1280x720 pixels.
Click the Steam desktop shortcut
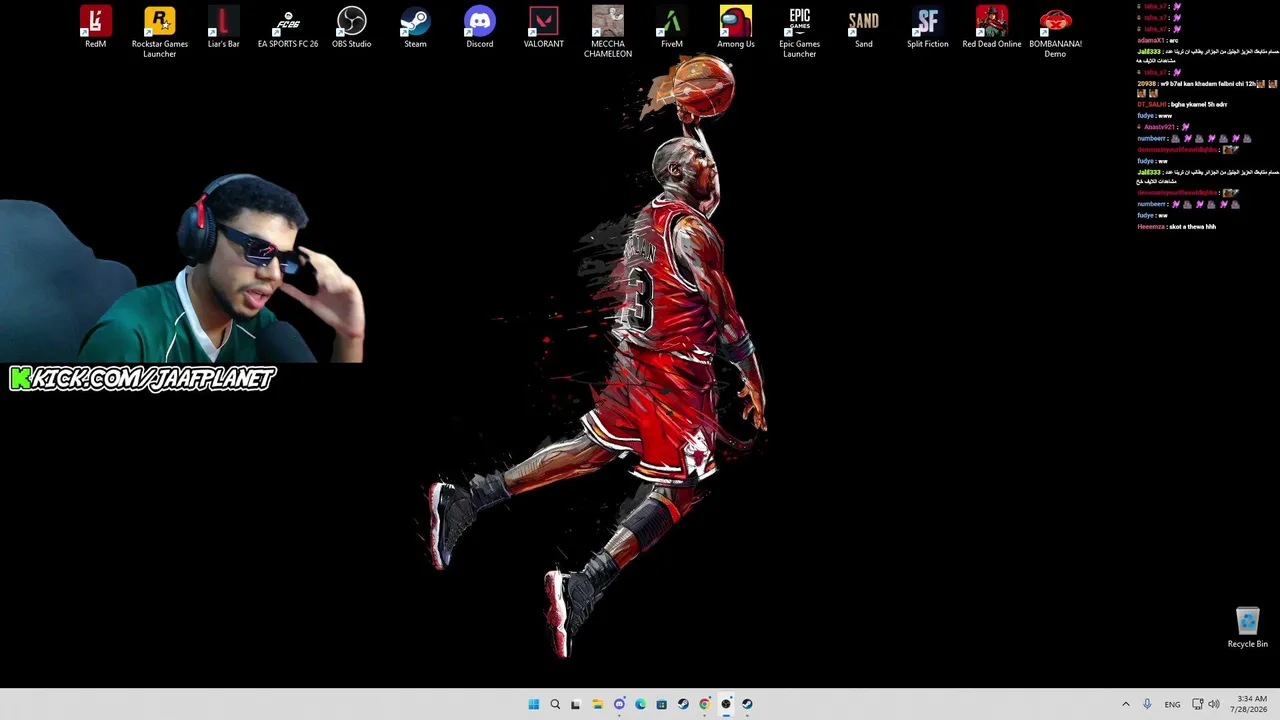[415, 28]
